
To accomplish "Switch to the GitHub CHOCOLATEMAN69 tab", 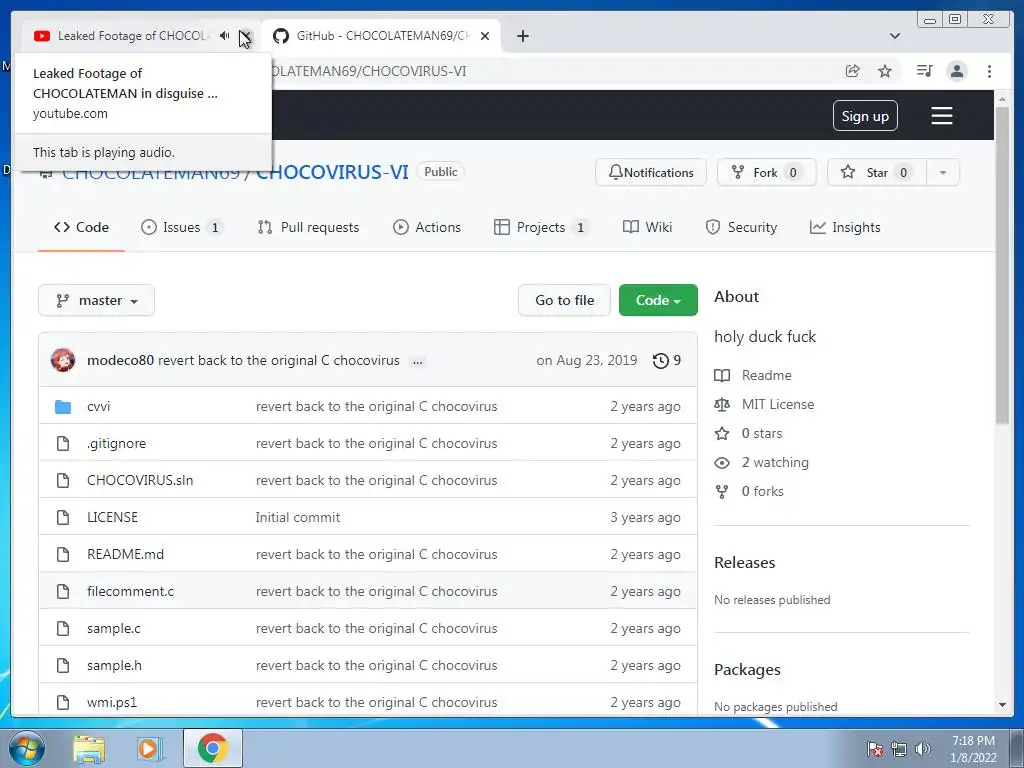I will click(381, 36).
